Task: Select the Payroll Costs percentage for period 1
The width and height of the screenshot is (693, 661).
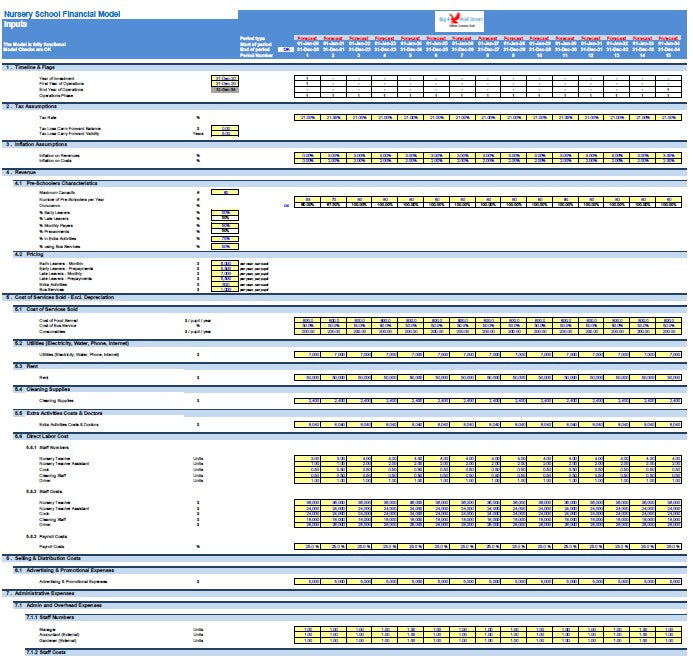Action: [309, 546]
